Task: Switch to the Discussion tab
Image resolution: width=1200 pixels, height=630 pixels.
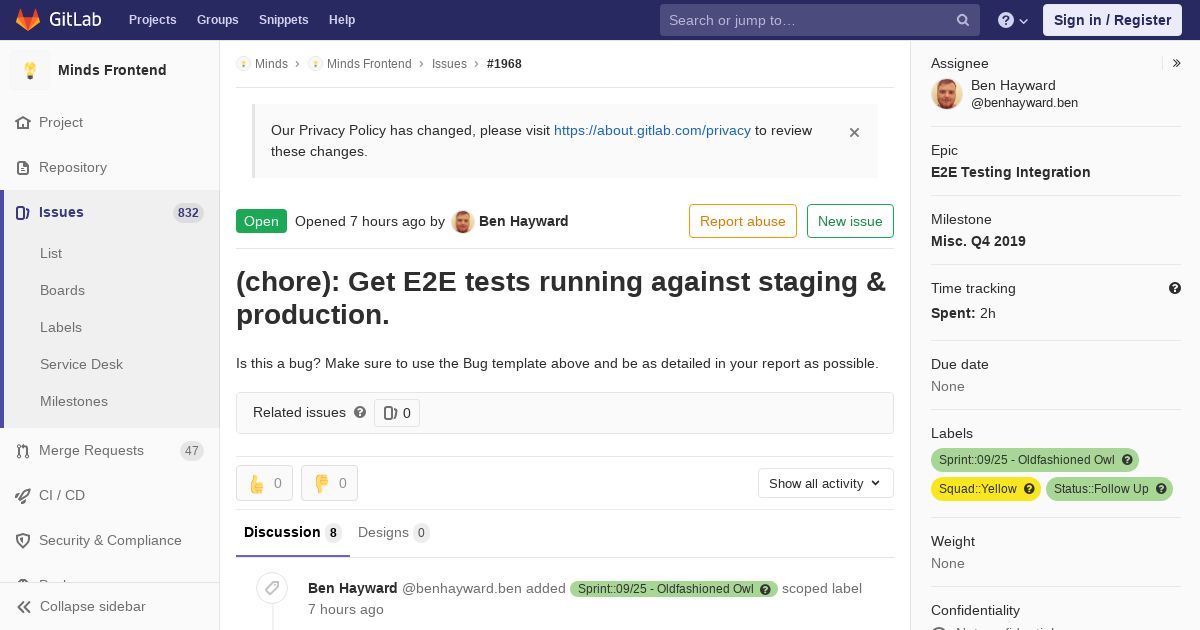Action: (x=292, y=532)
